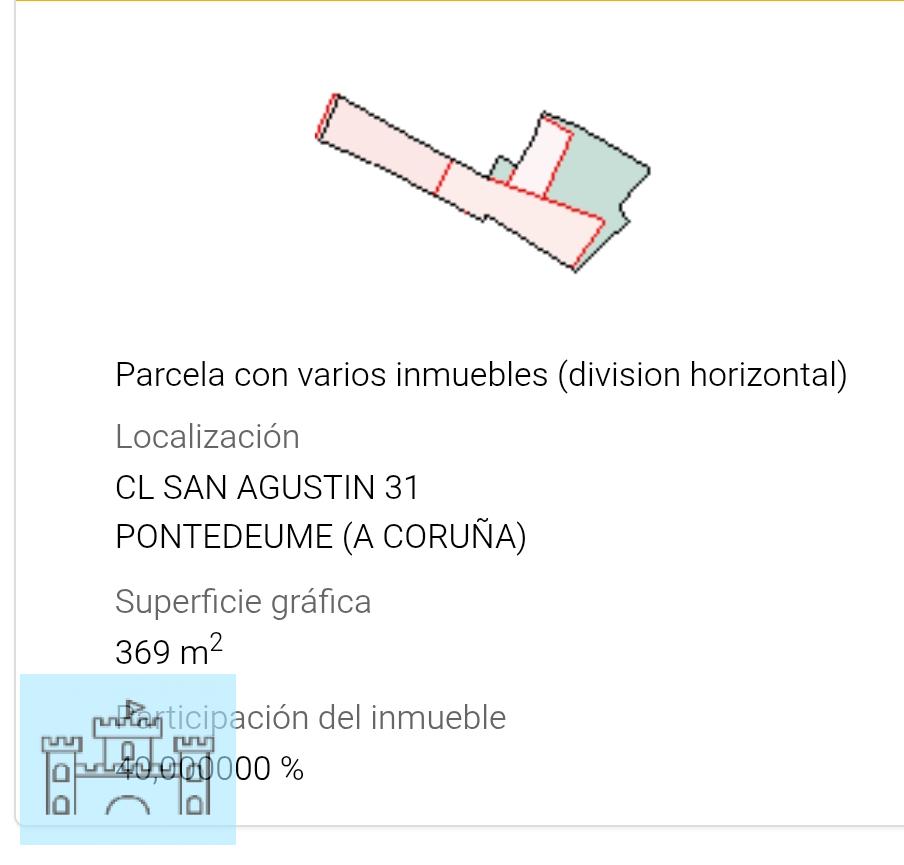
Task: Click the flag atop the castle icon
Action: pos(134,710)
